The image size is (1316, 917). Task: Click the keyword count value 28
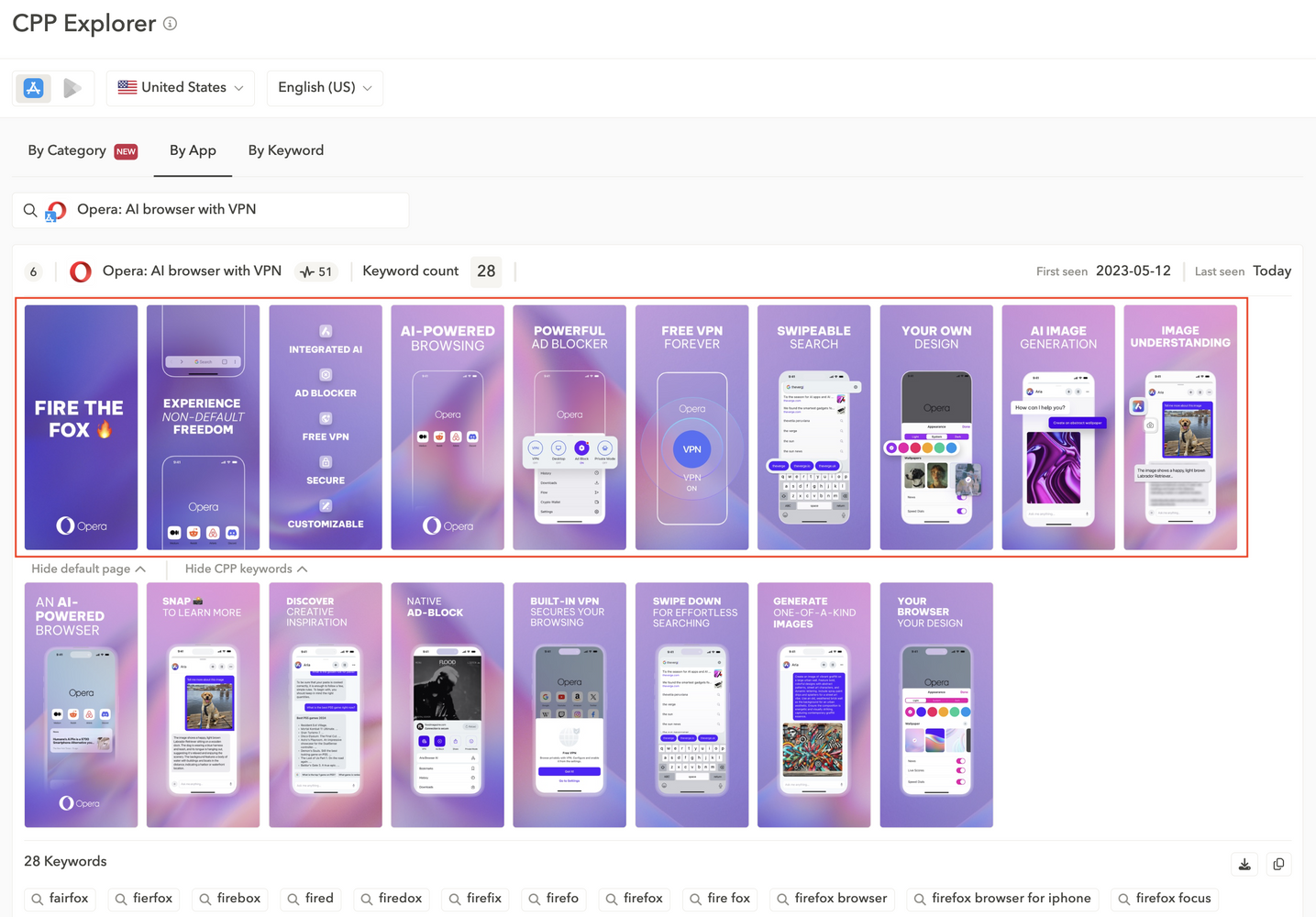pos(486,271)
